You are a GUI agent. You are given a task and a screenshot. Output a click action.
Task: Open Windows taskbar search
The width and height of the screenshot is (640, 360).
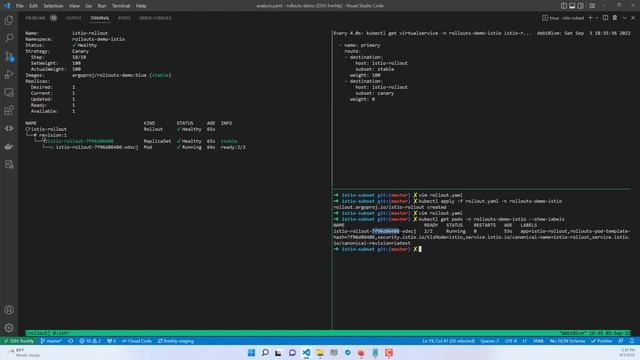(265, 353)
